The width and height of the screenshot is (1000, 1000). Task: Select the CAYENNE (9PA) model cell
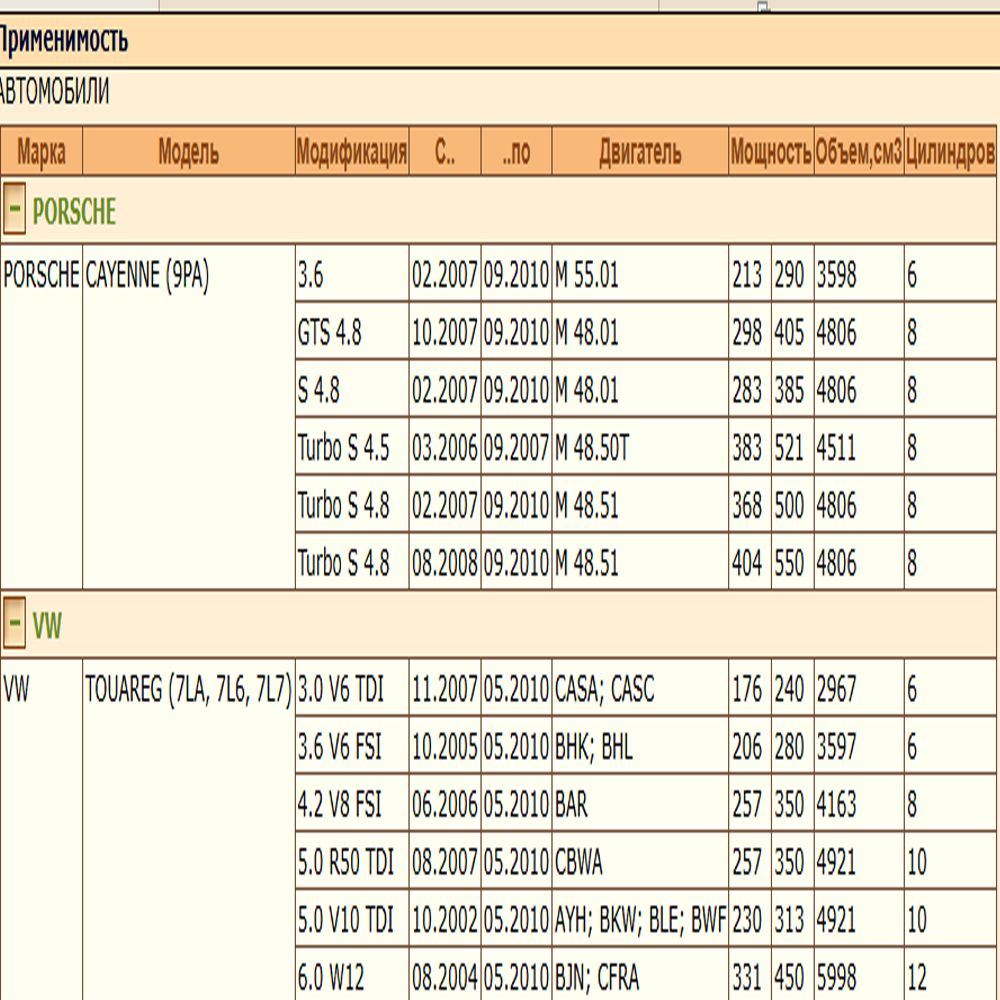coord(147,276)
